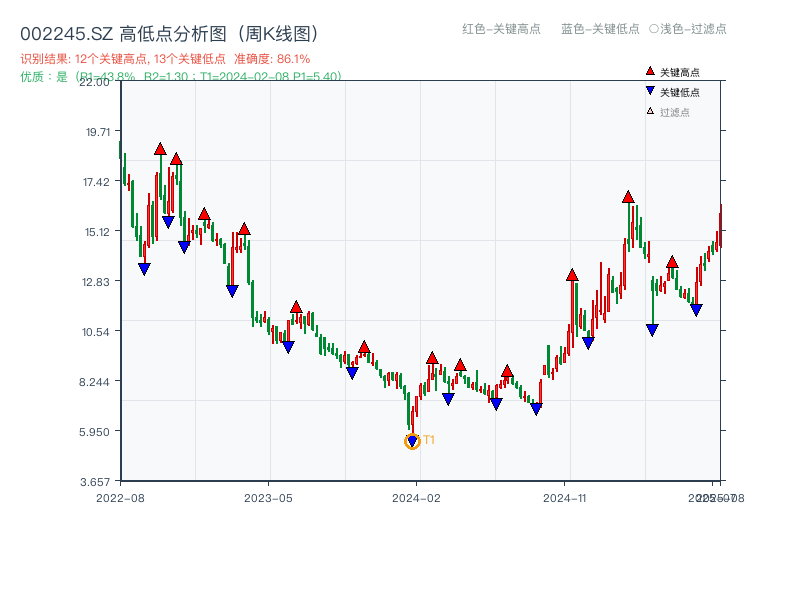Click the 5.950 y-axis label

pyautogui.click(x=94, y=432)
